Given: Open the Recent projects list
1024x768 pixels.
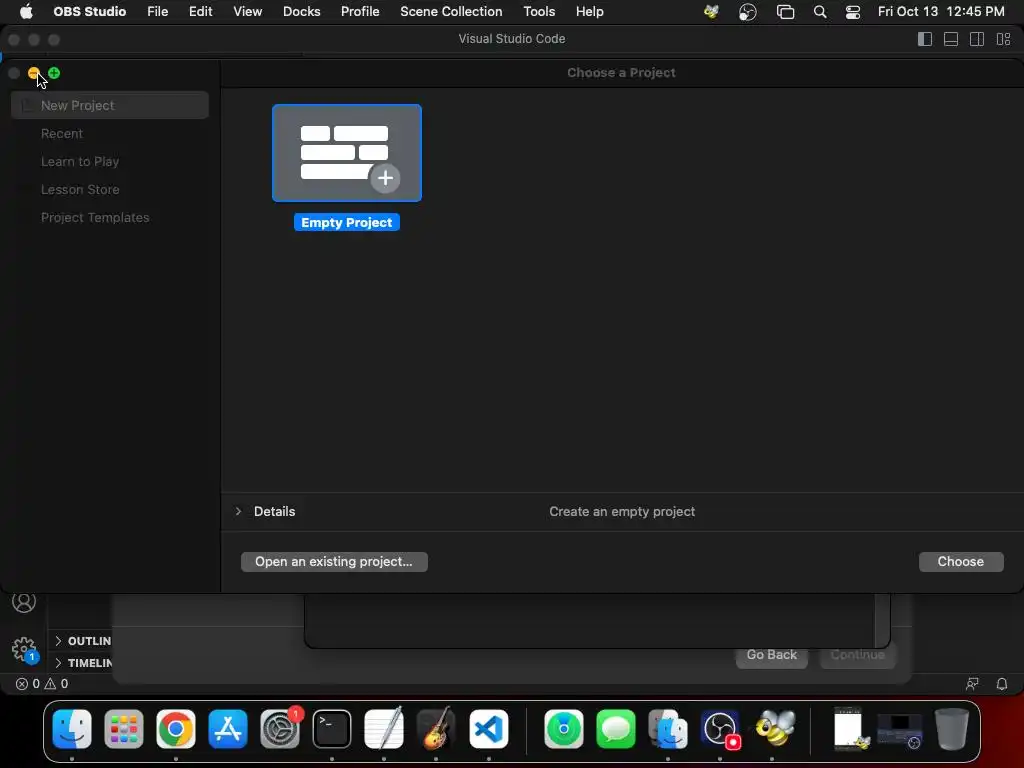Looking at the screenshot, I should pyautogui.click(x=62, y=133).
